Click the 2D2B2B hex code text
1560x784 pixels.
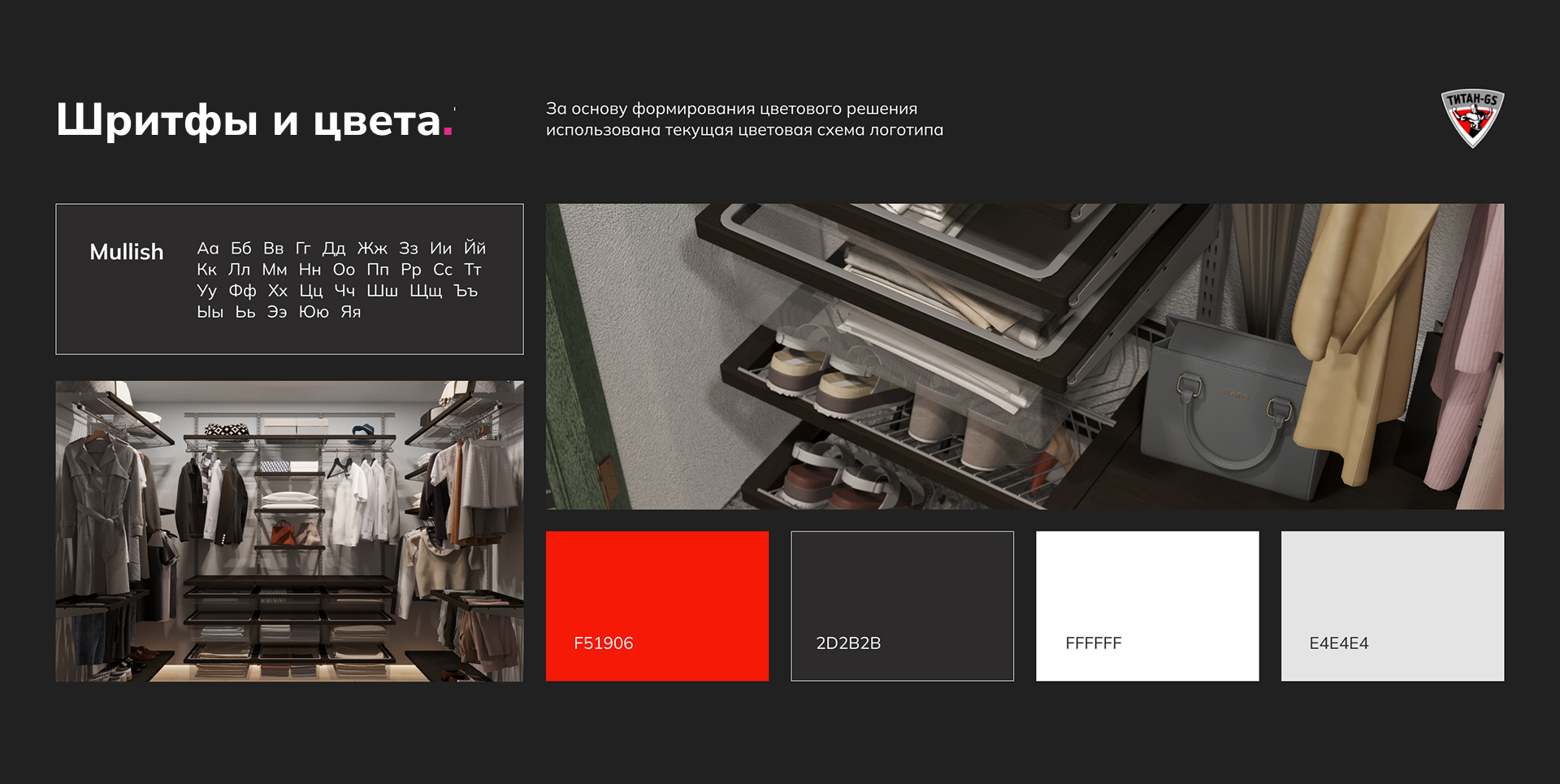[x=848, y=643]
